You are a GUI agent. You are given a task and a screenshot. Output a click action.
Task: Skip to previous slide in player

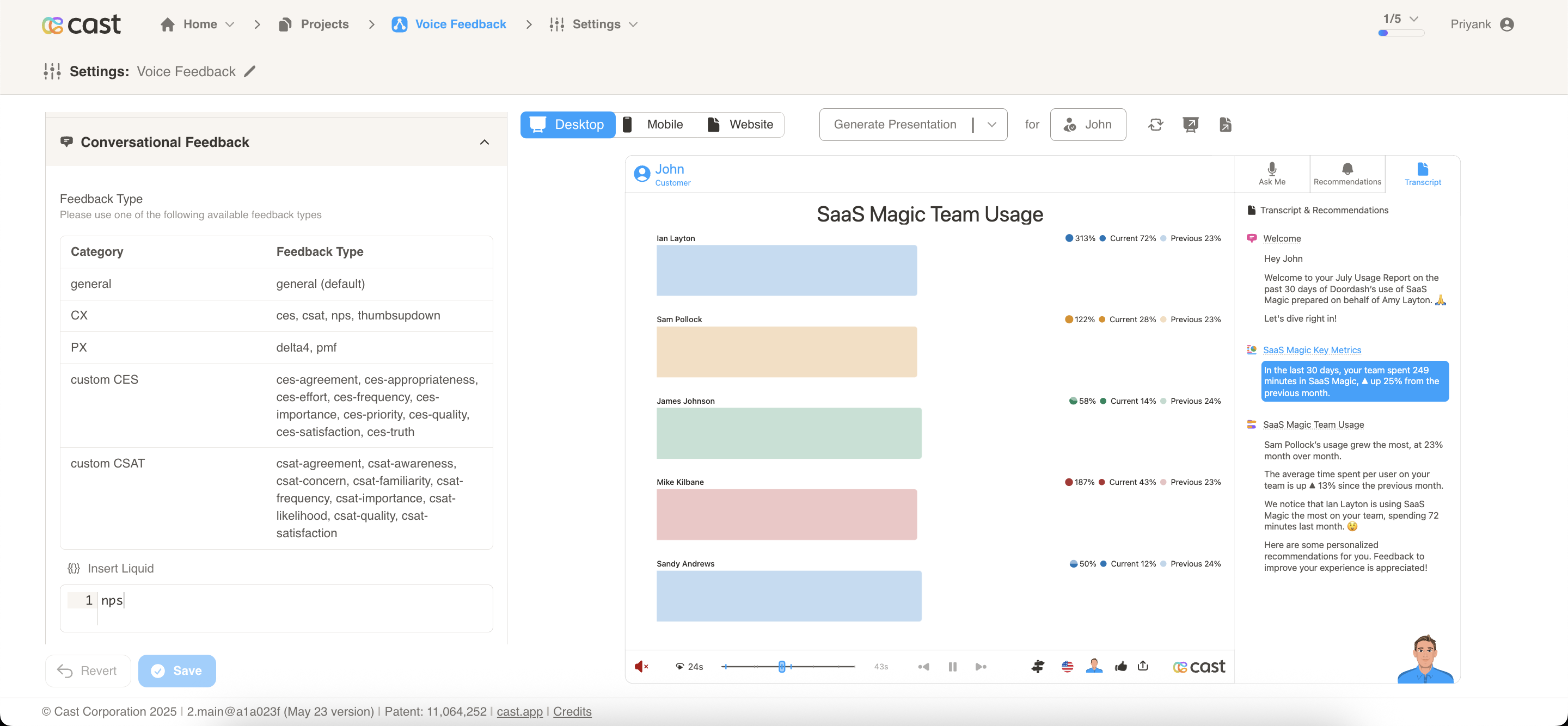[923, 666]
